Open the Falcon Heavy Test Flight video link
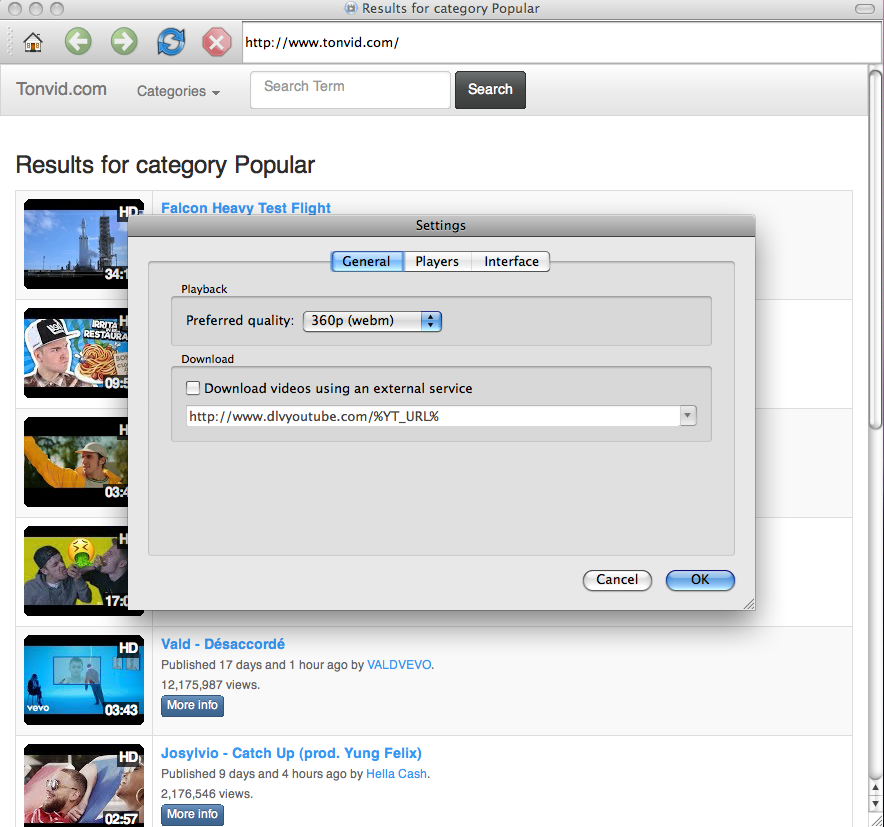The image size is (884, 827). tap(246, 208)
